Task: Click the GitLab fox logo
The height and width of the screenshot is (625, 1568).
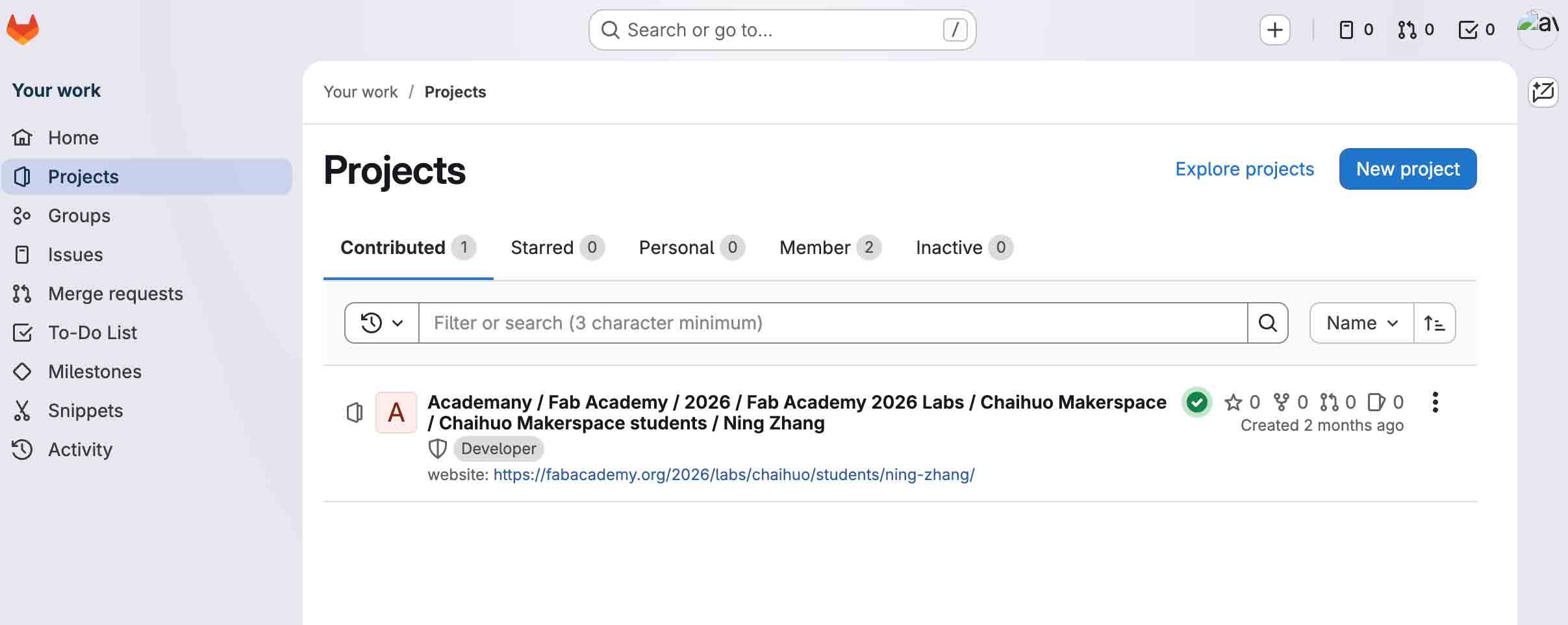Action: [x=23, y=30]
